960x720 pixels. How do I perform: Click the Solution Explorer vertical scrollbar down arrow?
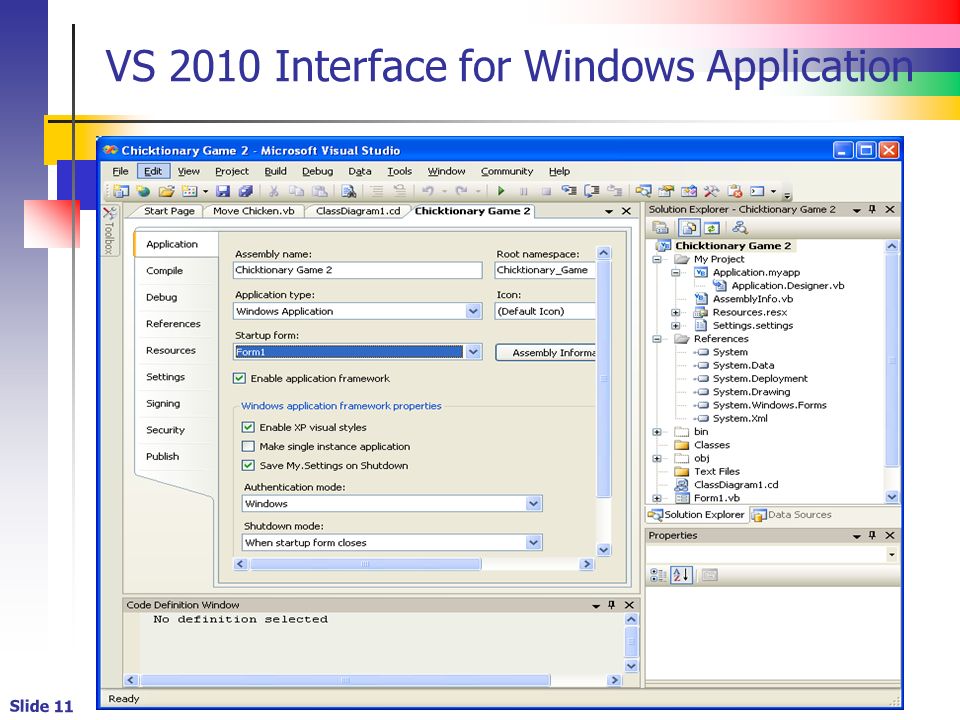pyautogui.click(x=892, y=497)
